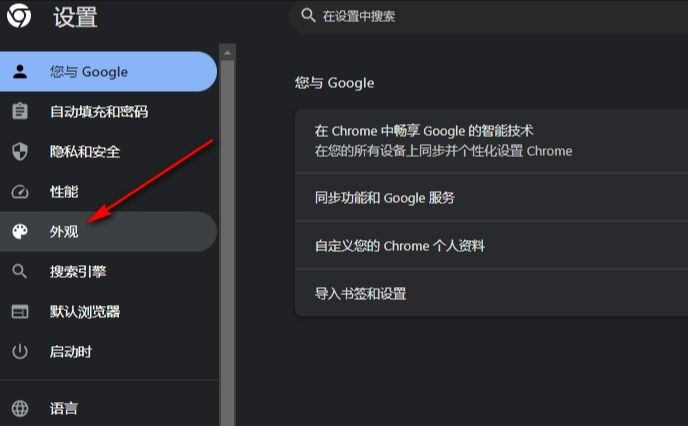Viewport: 688px width, 426px height.
Task: Open 同步功能和 Google 服务
Action: tap(491, 197)
